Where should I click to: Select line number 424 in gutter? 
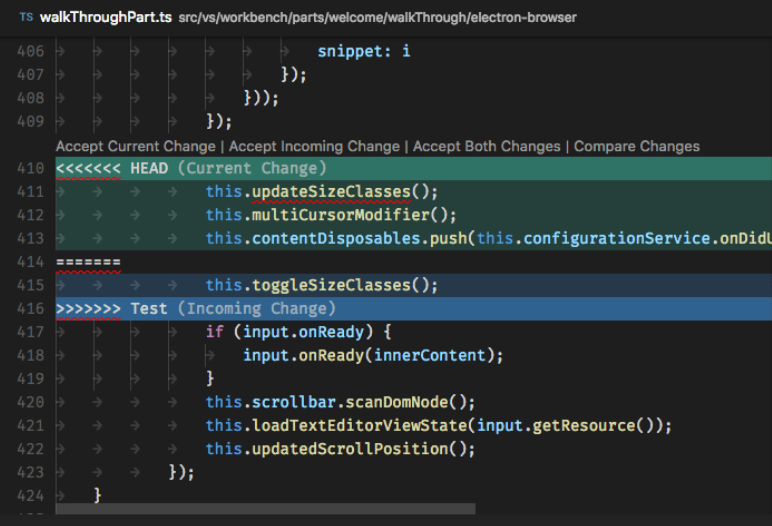click(x=31, y=496)
